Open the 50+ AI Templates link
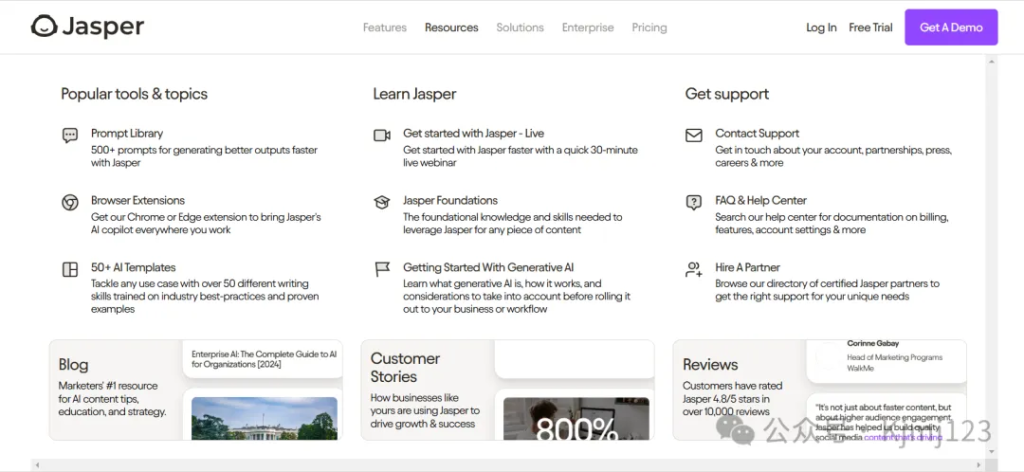The image size is (1024, 472). [133, 267]
